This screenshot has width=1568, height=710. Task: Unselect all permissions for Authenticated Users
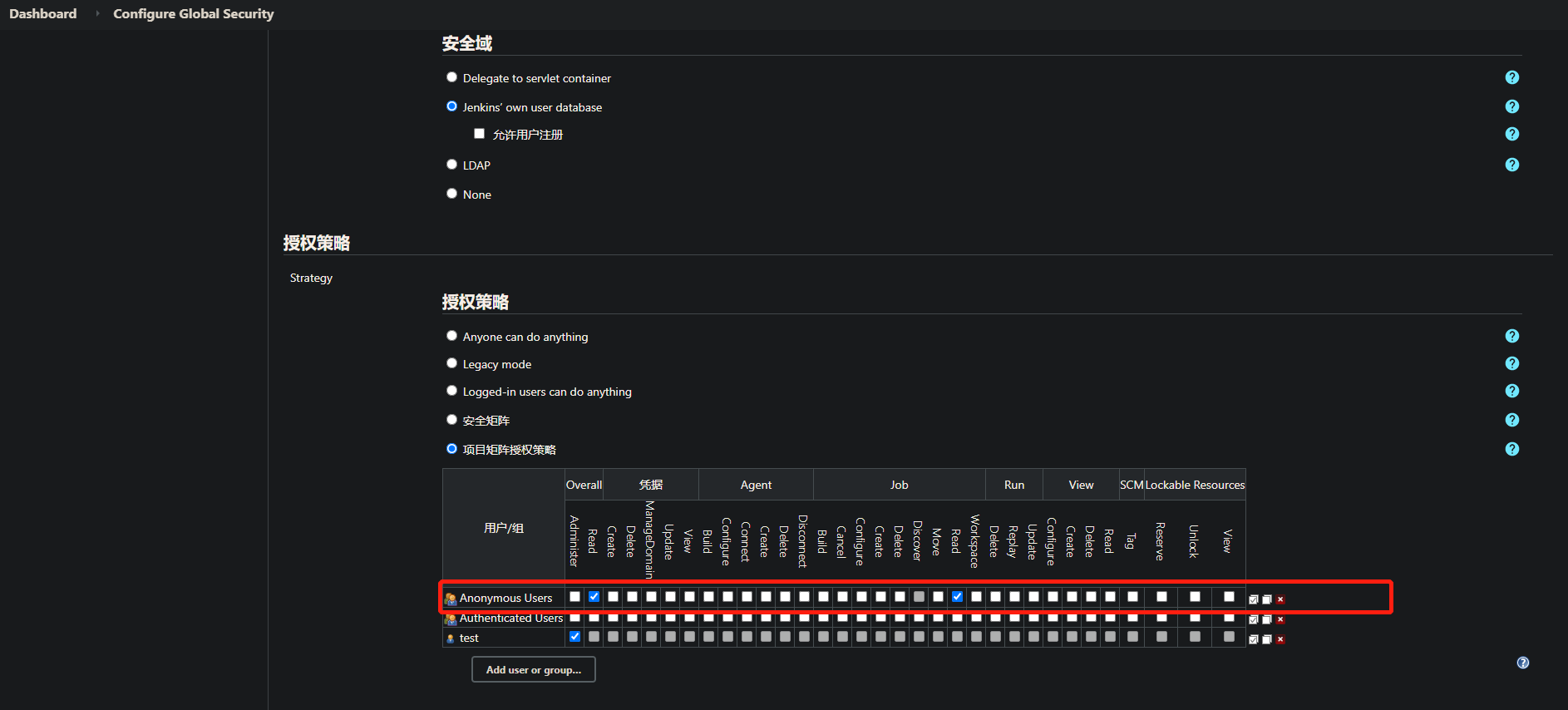(x=1267, y=619)
